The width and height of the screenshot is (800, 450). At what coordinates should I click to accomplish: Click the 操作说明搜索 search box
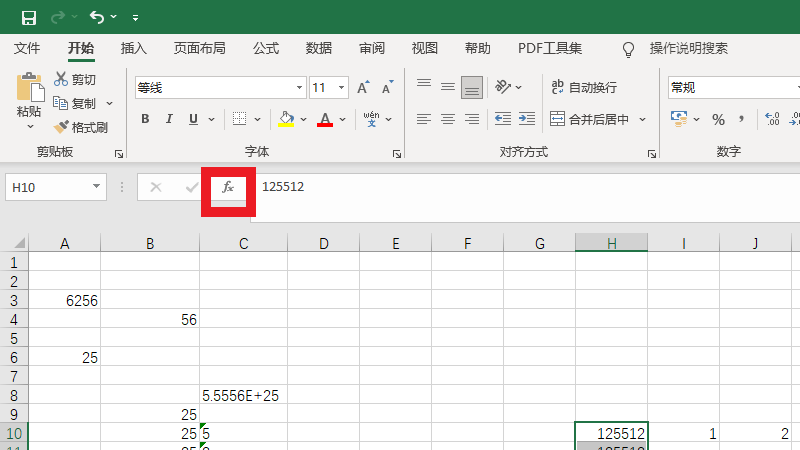[x=688, y=48]
